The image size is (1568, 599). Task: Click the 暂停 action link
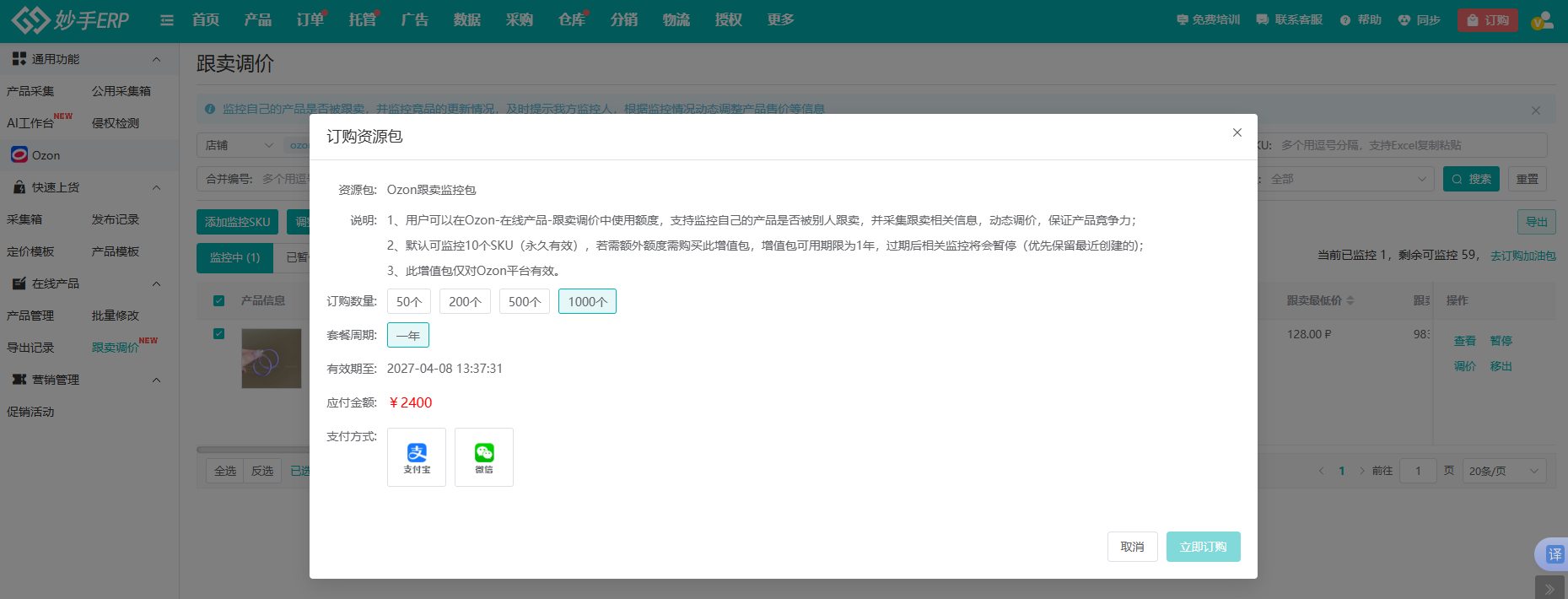click(x=1501, y=341)
